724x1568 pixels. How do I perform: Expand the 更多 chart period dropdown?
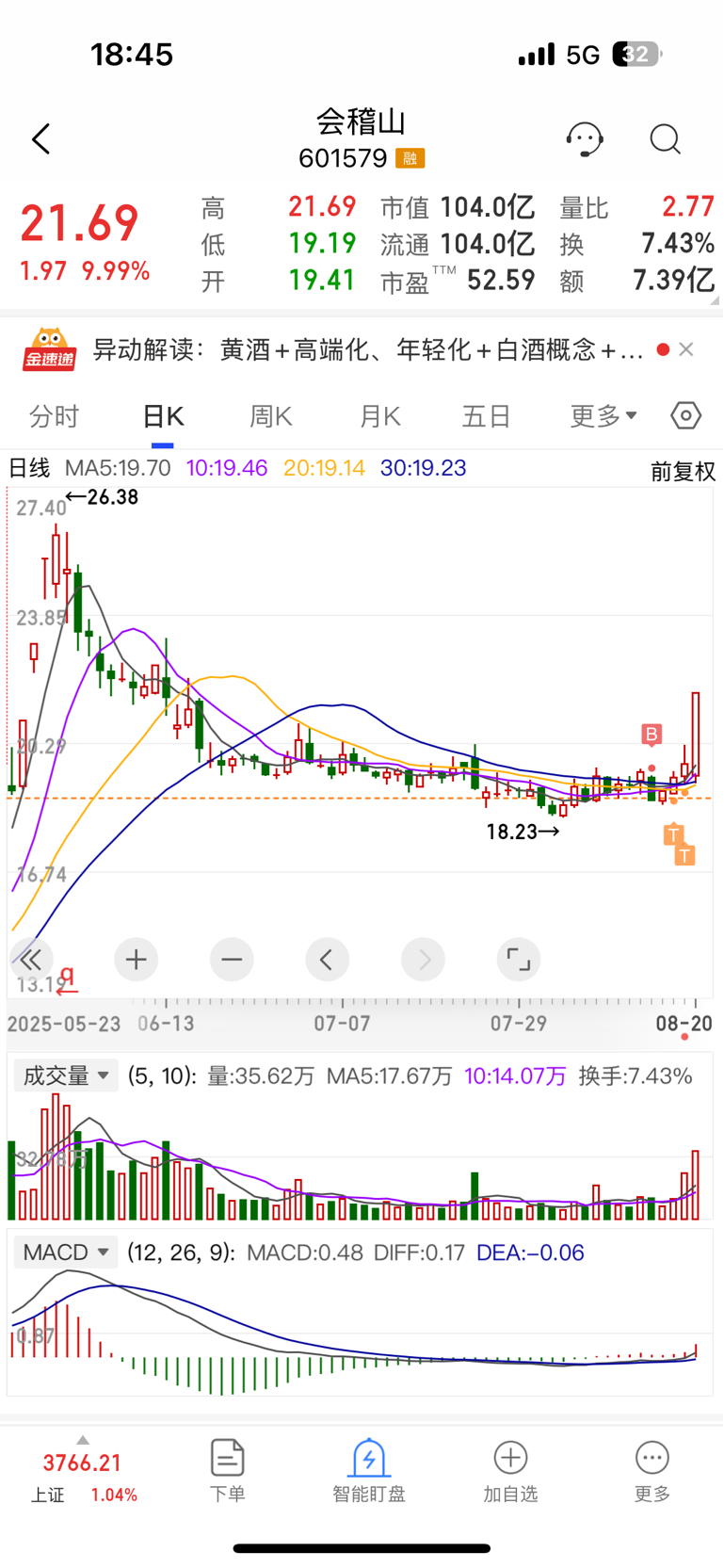[x=603, y=415]
